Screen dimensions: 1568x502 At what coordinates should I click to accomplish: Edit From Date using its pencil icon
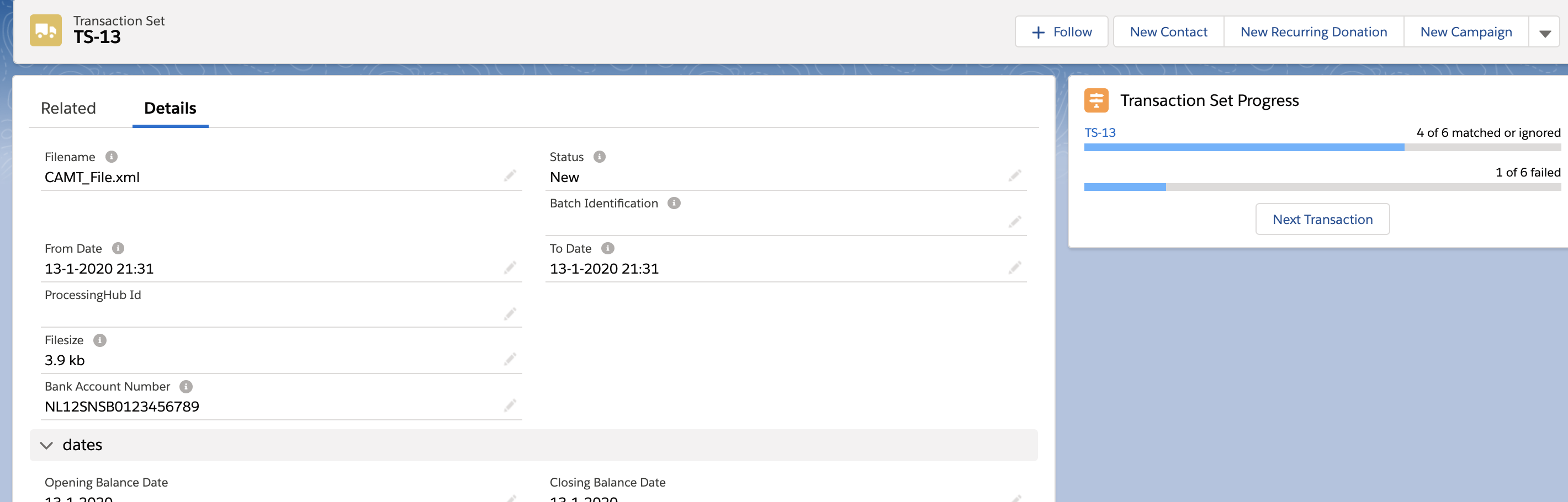point(511,266)
